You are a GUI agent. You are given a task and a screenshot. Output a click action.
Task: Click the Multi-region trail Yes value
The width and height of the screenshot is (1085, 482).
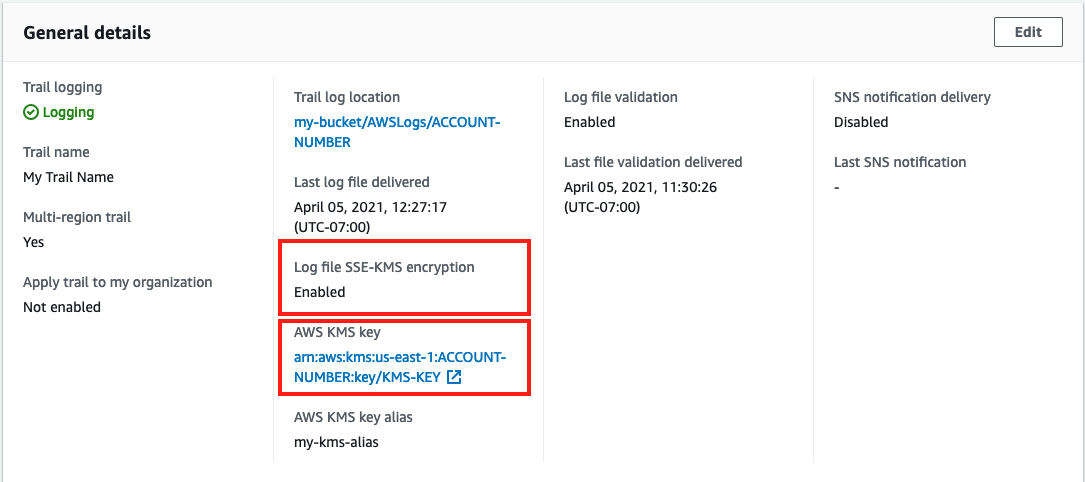pos(33,242)
